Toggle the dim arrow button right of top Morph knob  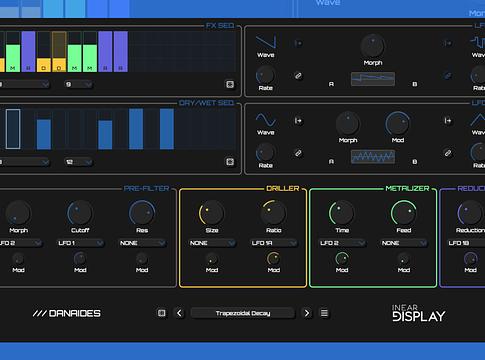pyautogui.click(x=447, y=43)
